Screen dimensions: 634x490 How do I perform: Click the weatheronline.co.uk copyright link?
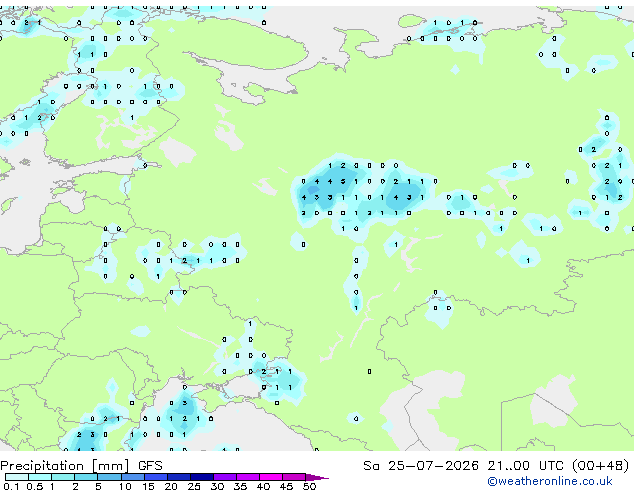[x=550, y=481]
